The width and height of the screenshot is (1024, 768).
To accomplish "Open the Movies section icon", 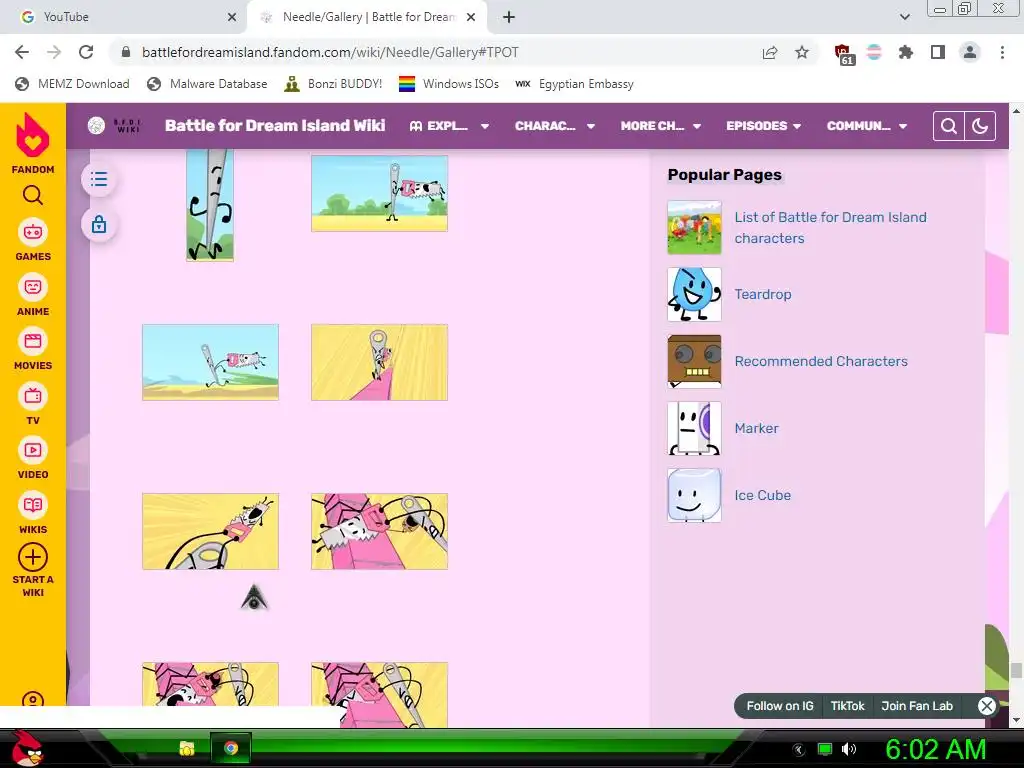I will [33, 341].
